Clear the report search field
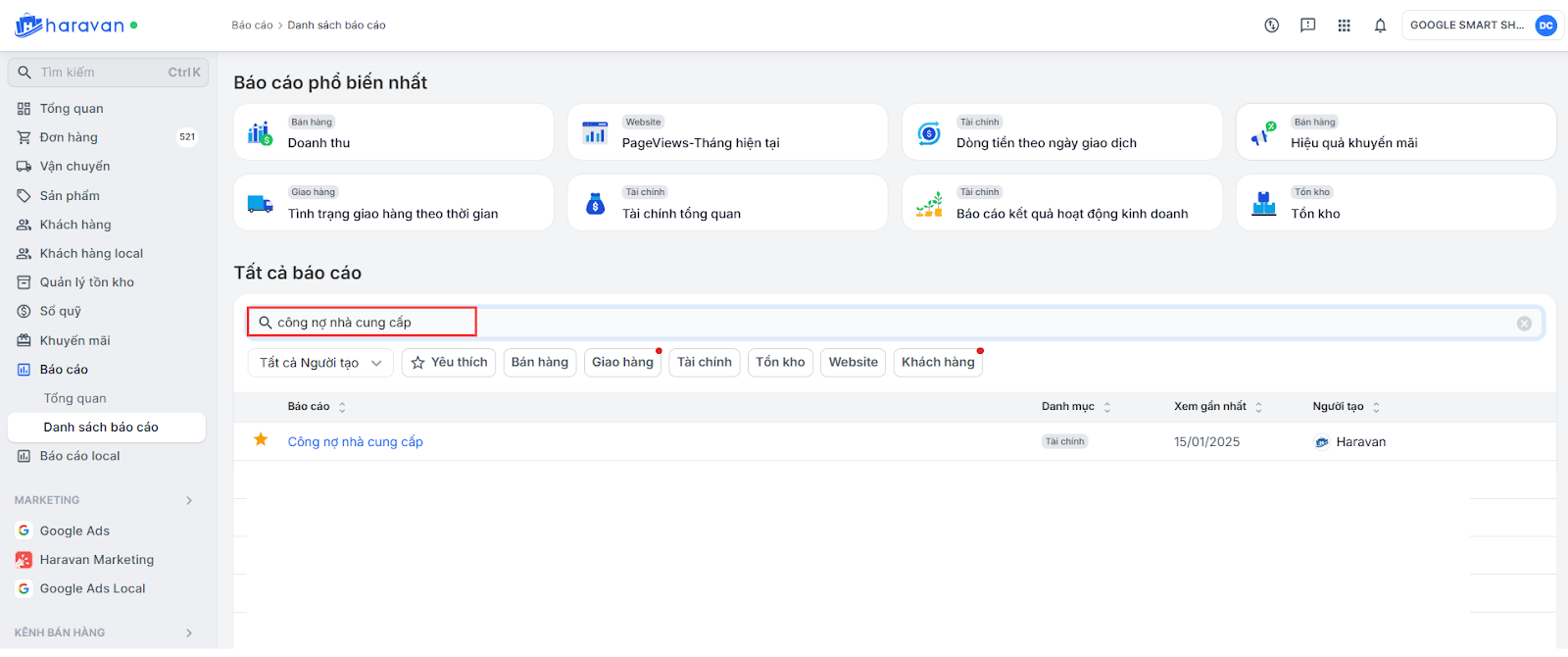Image resolution: width=1568 pixels, height=657 pixels. pos(1524,324)
